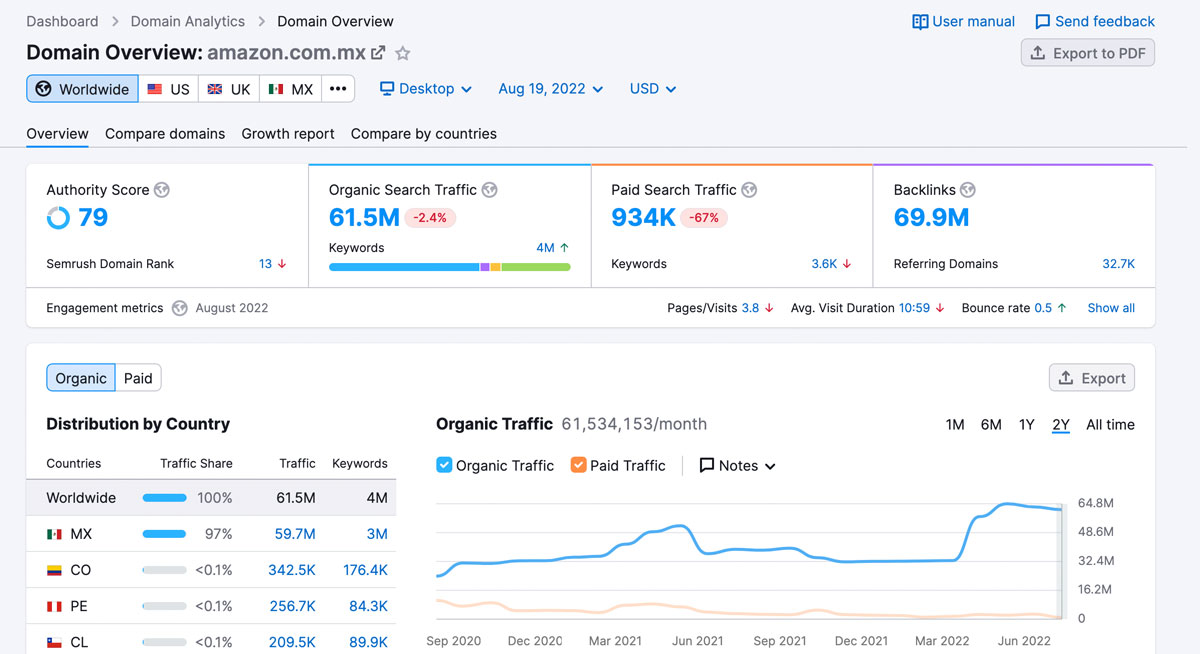Click the Peru flag in PE row
1200x654 pixels.
(54, 606)
